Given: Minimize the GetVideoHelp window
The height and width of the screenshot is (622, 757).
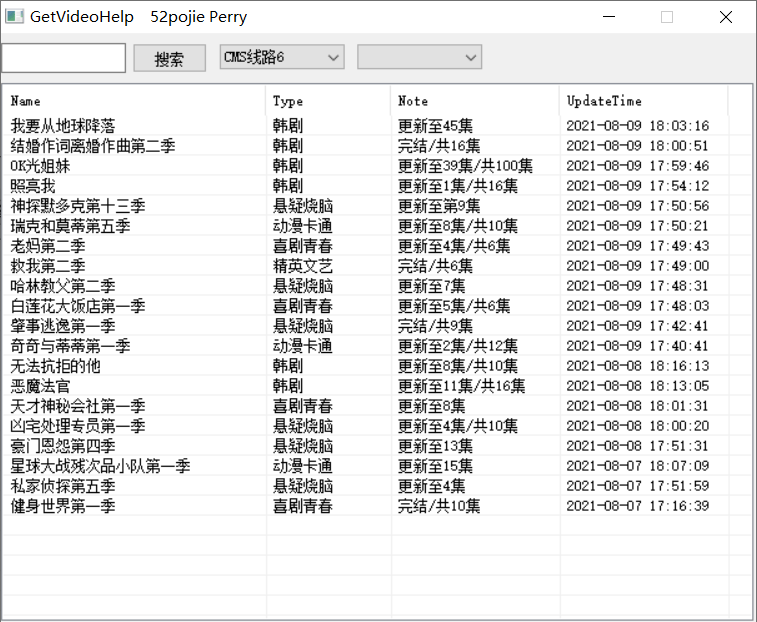Looking at the screenshot, I should click(608, 17).
